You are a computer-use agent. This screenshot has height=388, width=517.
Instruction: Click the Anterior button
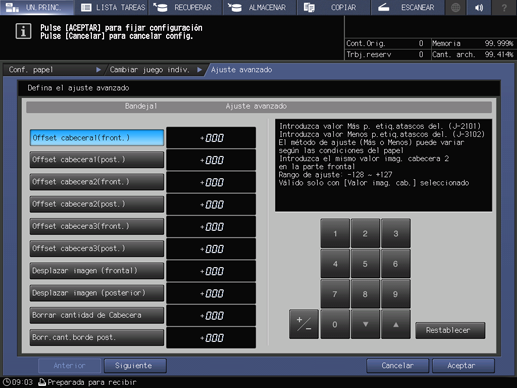pyautogui.click(x=69, y=366)
